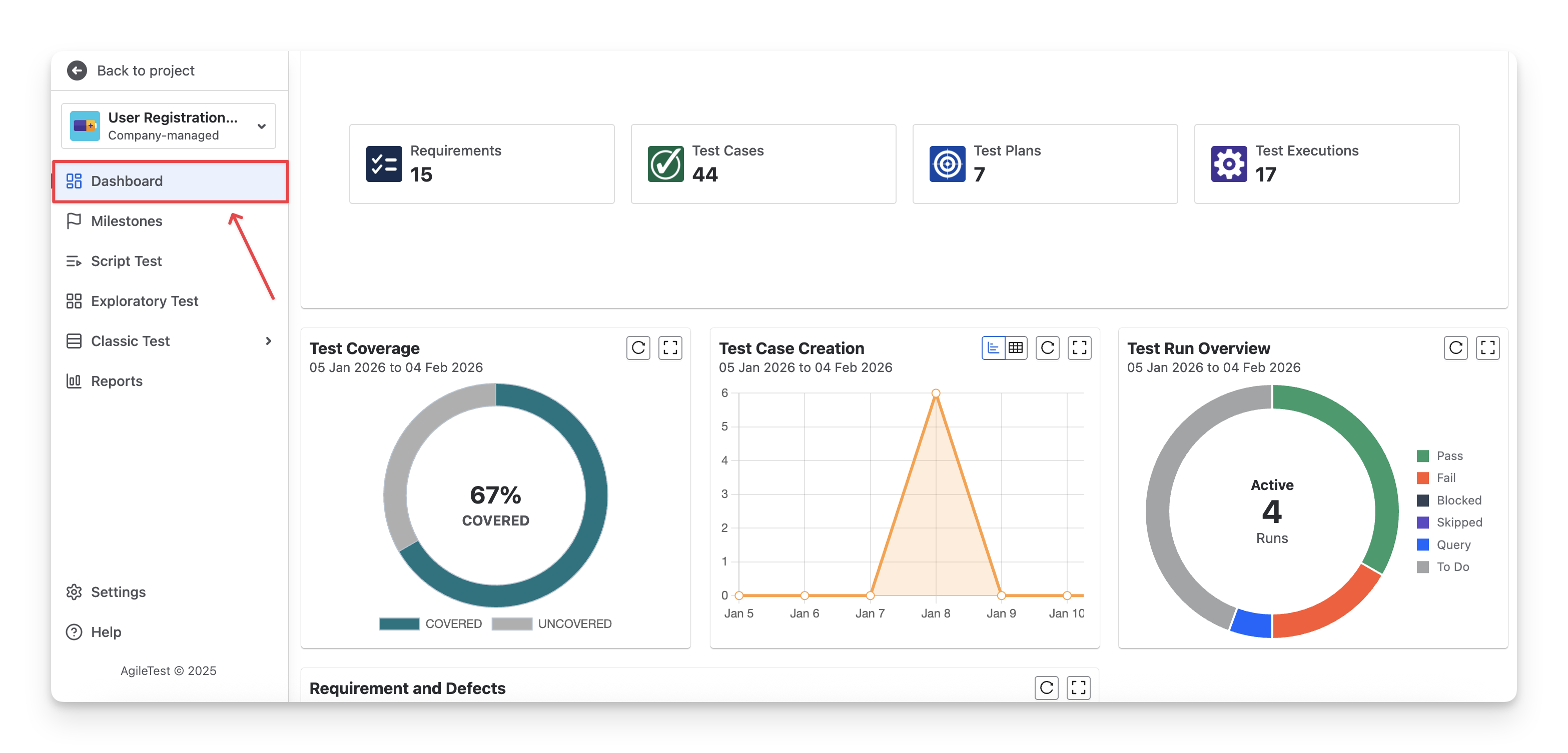The width and height of the screenshot is (1568, 753).
Task: Expand the Classic Test submenu chevron
Action: click(x=269, y=341)
